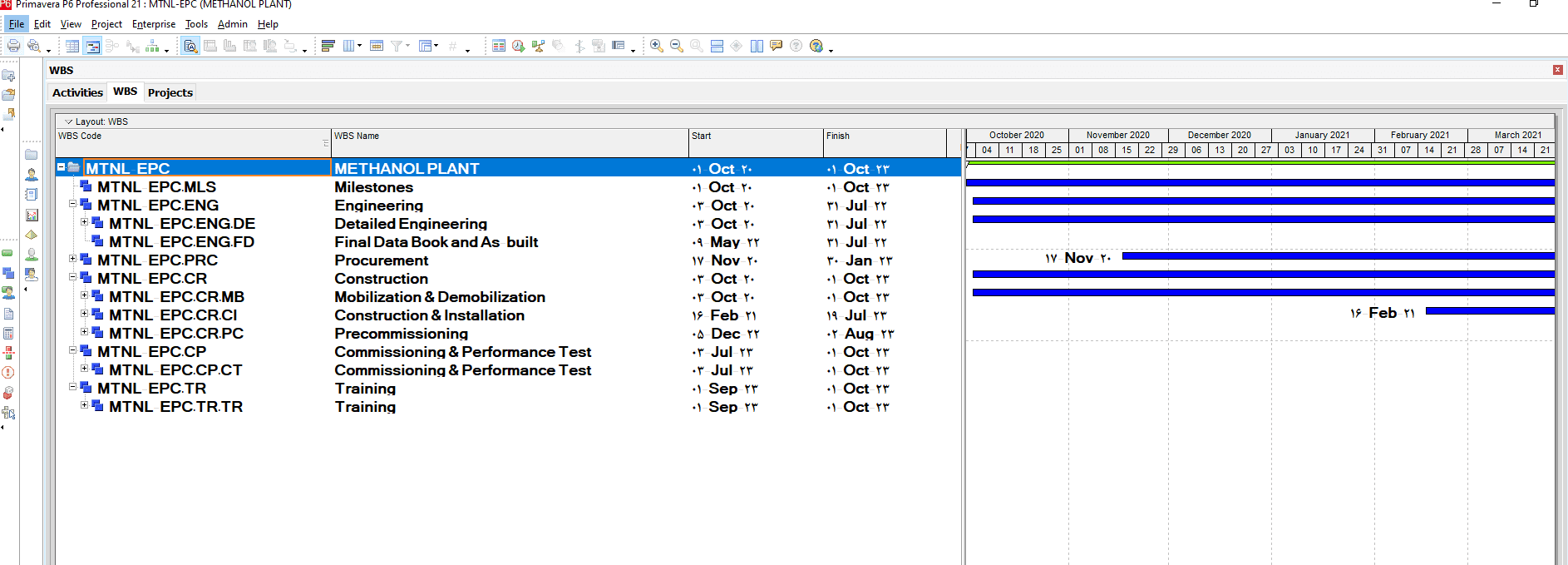Expand the MTNL_EPC.PRC node
1568x565 pixels.
[x=72, y=259]
